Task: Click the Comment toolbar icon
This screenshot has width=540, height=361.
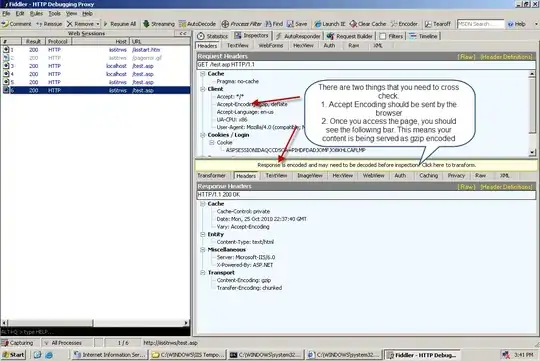Action: point(5,24)
